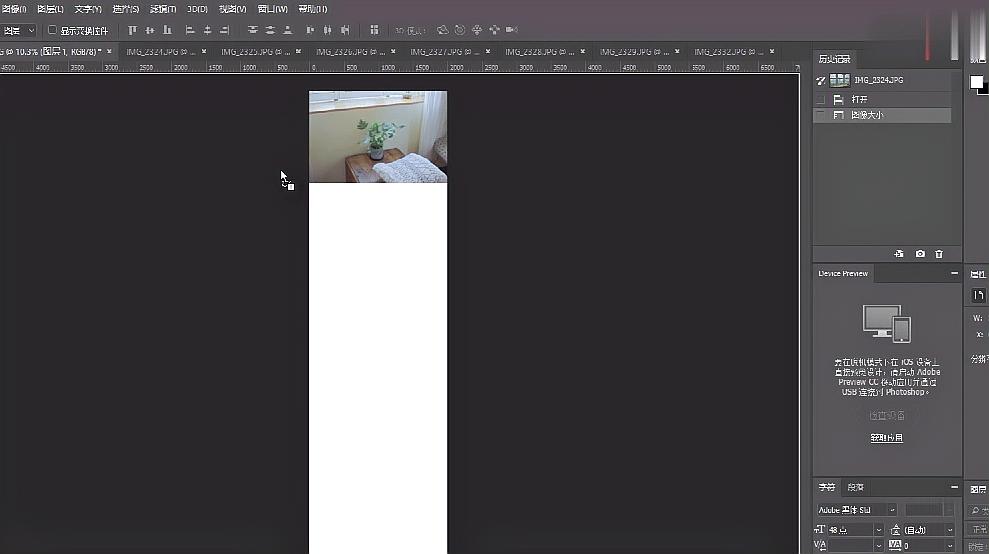Open the font style dropdown

930,510
